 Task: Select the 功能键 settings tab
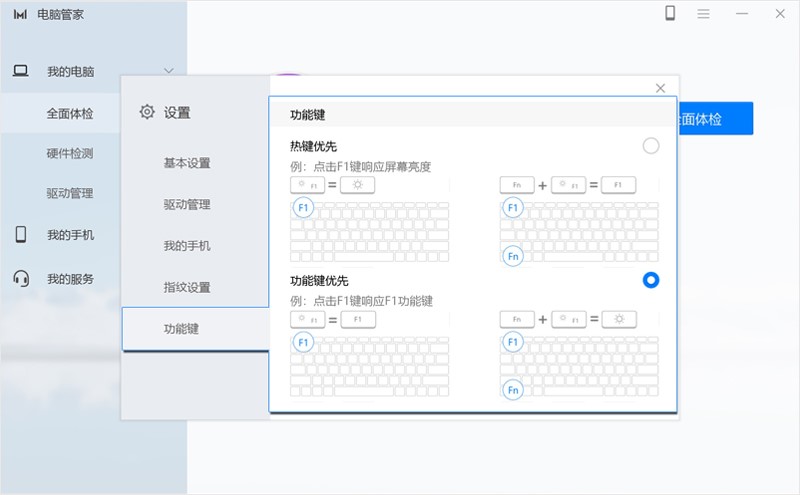(x=195, y=329)
